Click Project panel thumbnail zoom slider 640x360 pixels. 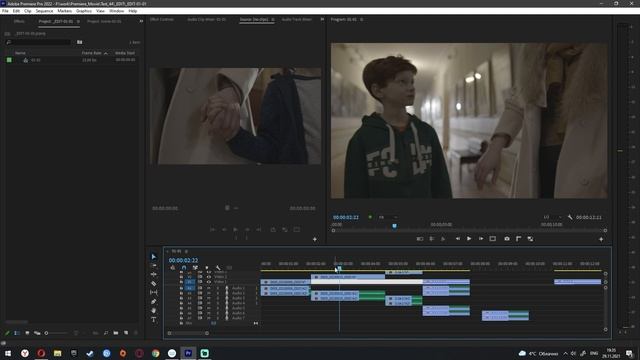tap(57, 333)
